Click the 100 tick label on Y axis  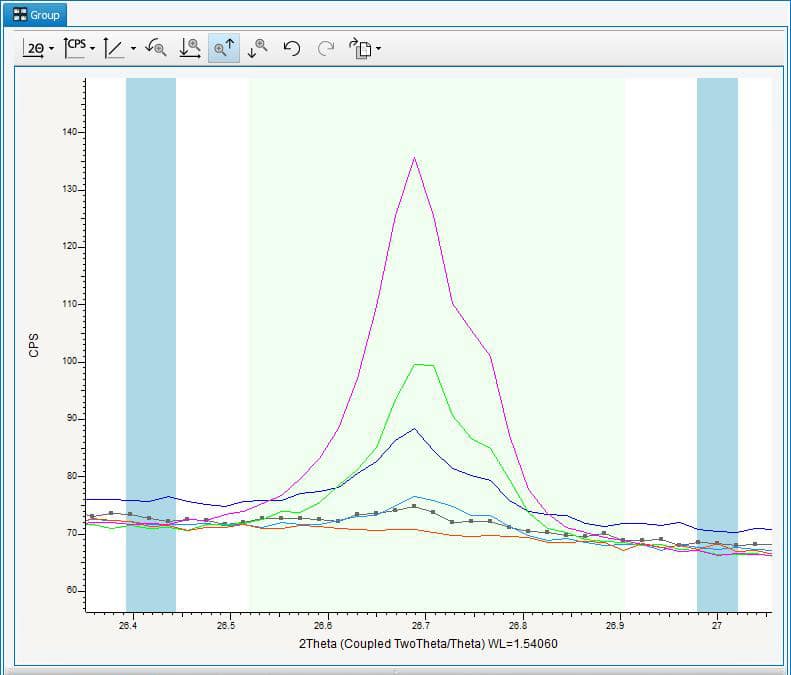[x=69, y=361]
